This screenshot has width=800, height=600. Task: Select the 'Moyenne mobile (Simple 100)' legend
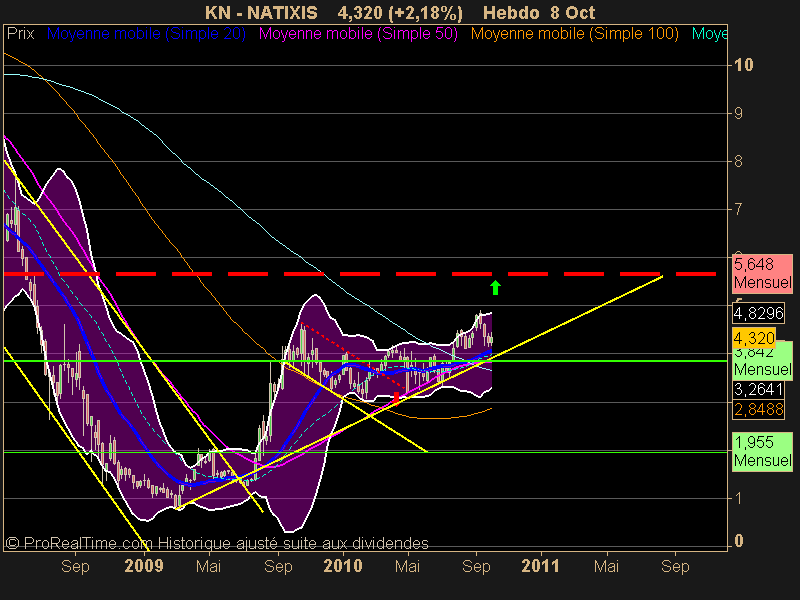[x=574, y=34]
